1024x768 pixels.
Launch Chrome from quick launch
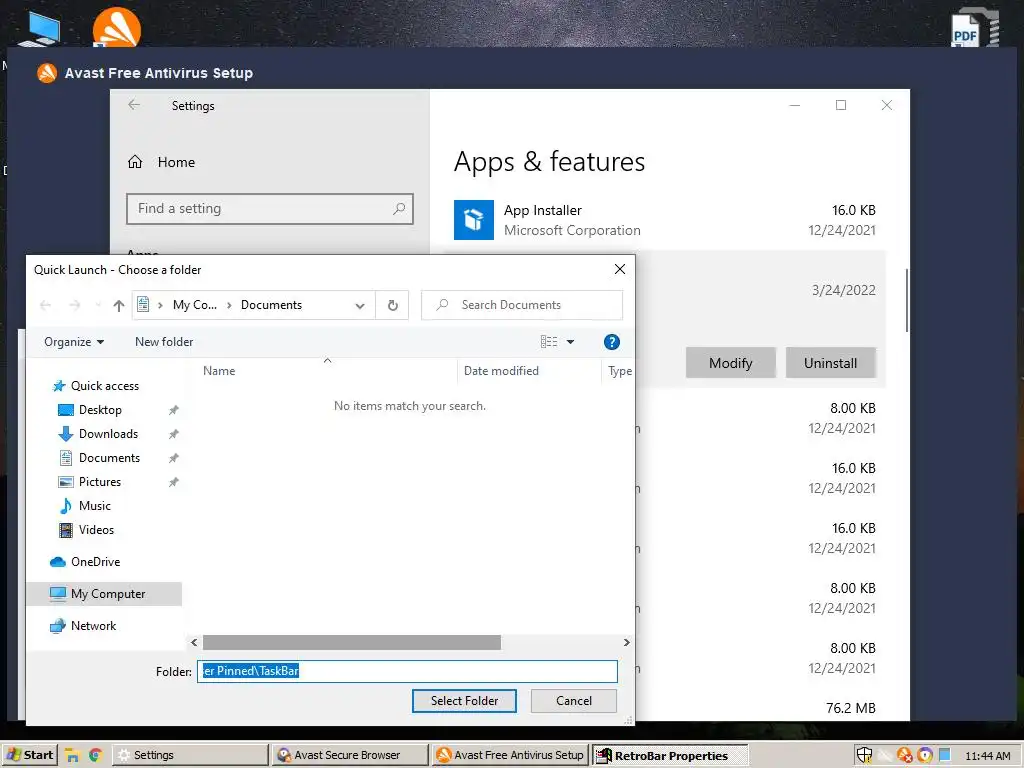click(x=95, y=756)
